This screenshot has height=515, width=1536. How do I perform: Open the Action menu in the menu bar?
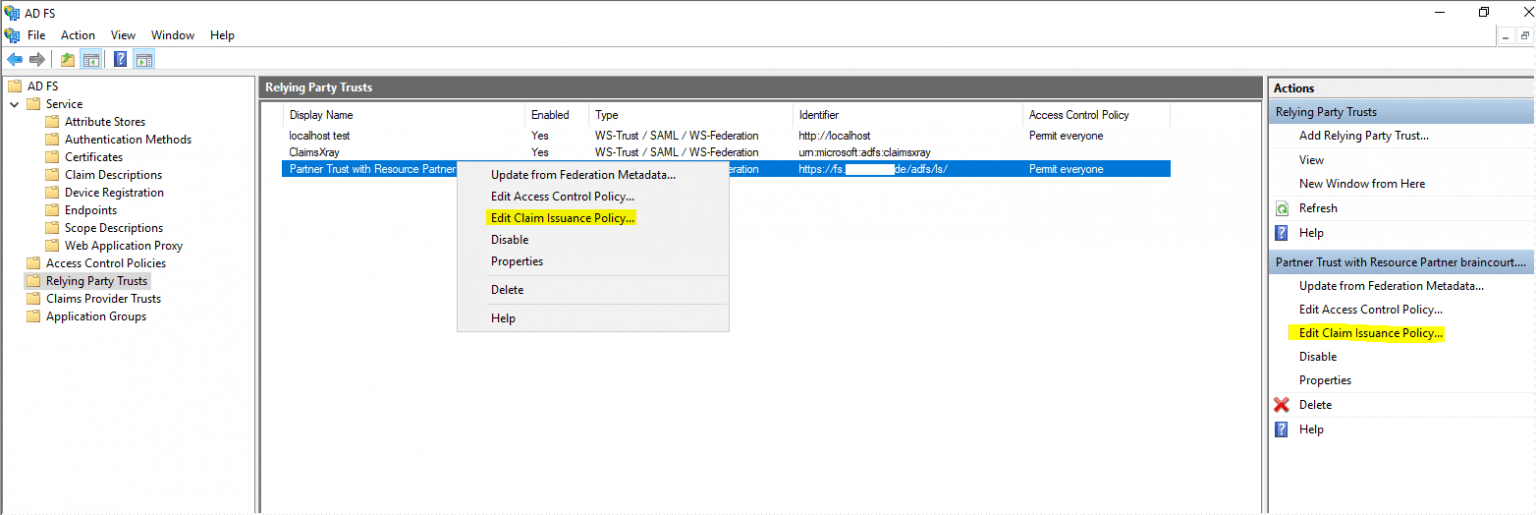(78, 35)
